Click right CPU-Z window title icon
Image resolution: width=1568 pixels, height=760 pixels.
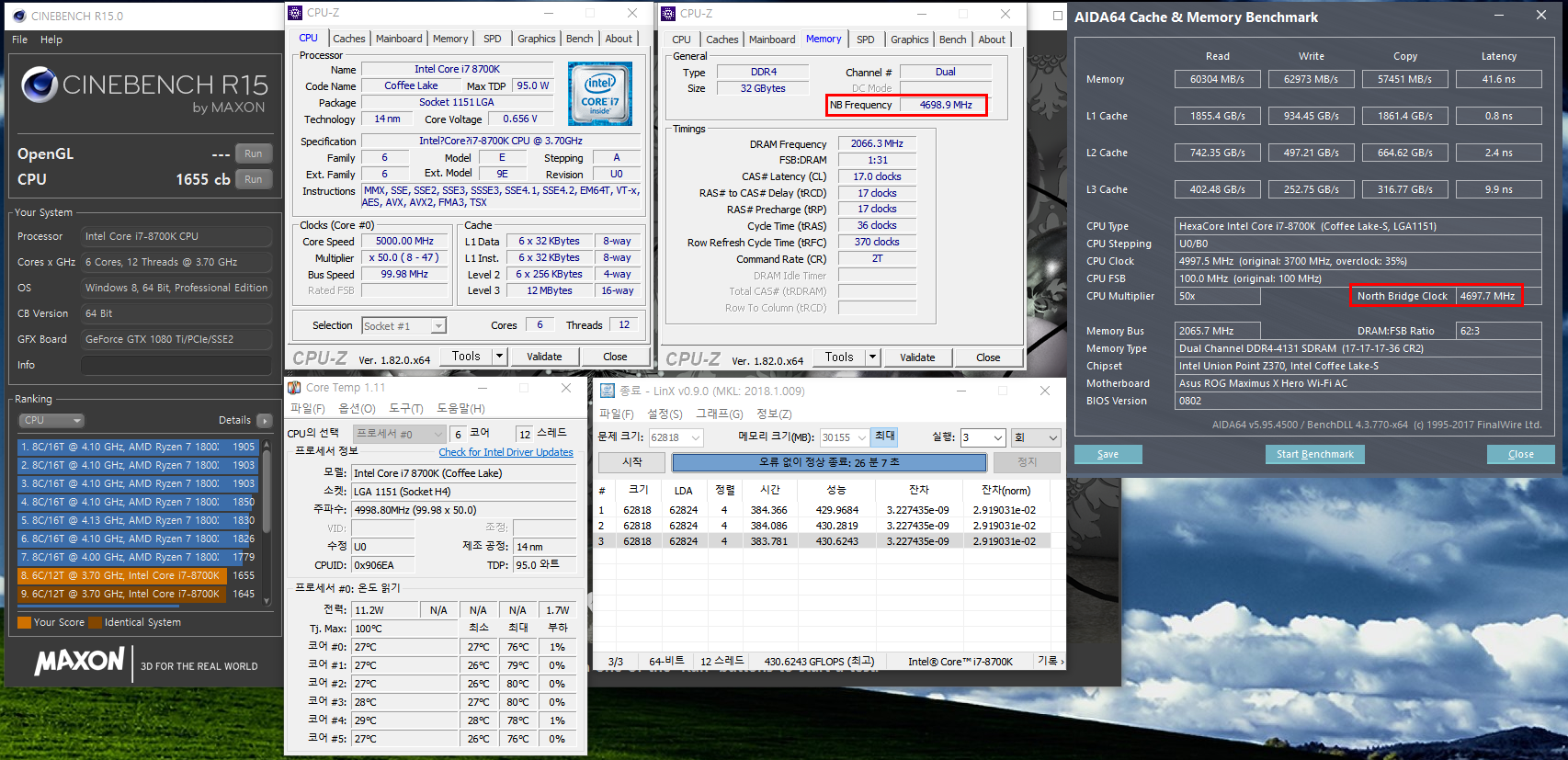[x=668, y=14]
